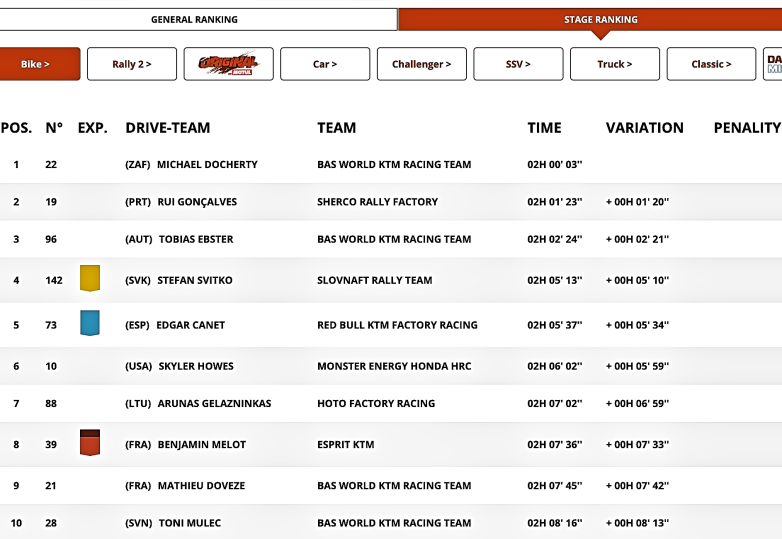
Task: Select the Truck category
Action: [614, 64]
